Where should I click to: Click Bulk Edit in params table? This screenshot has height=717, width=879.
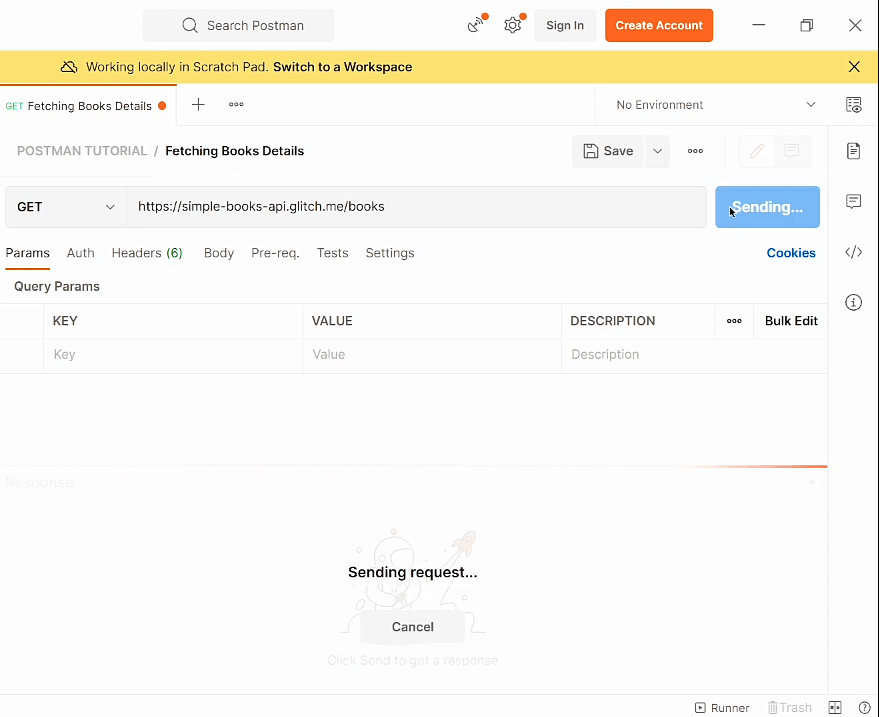pyautogui.click(x=790, y=321)
